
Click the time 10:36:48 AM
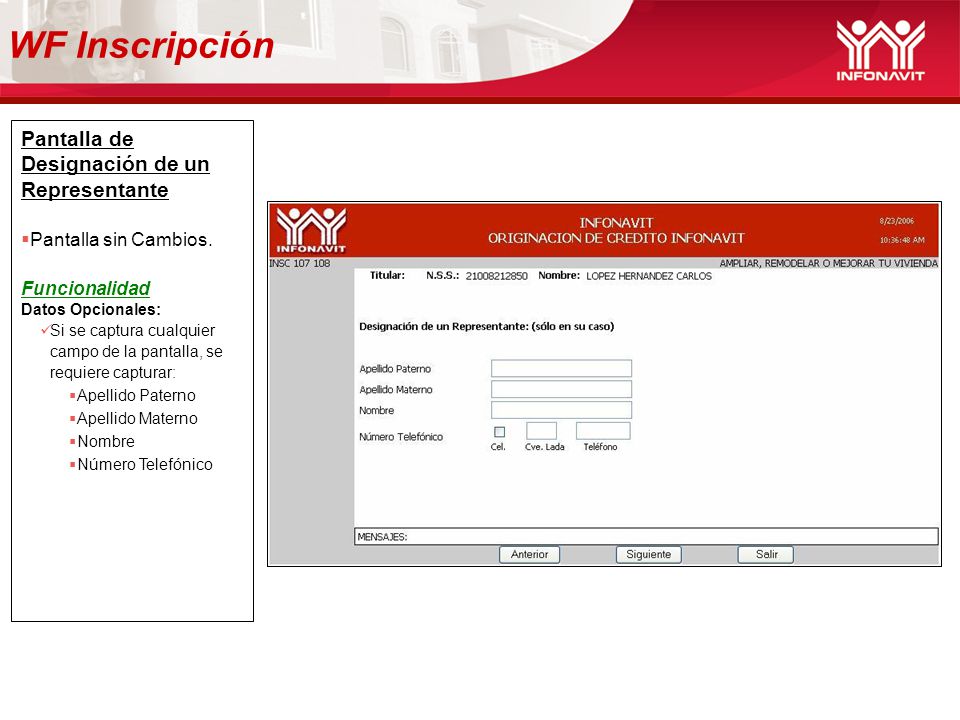tap(902, 240)
